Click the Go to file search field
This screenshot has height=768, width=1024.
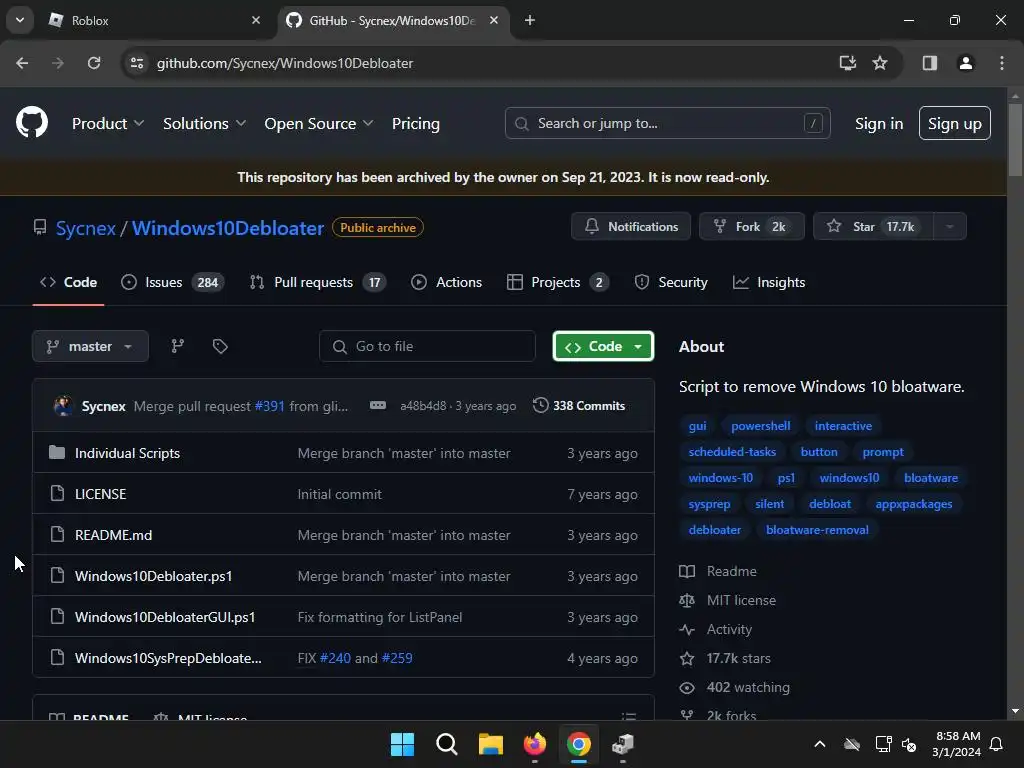pos(427,346)
